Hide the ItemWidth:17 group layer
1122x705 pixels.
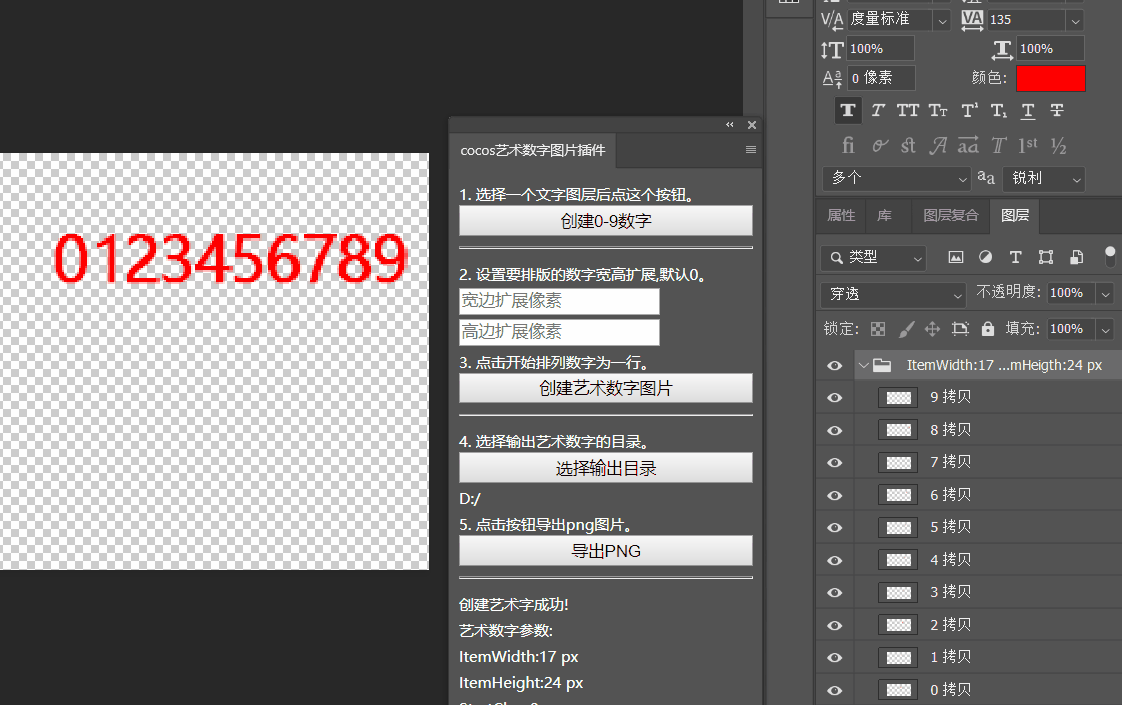click(x=834, y=365)
